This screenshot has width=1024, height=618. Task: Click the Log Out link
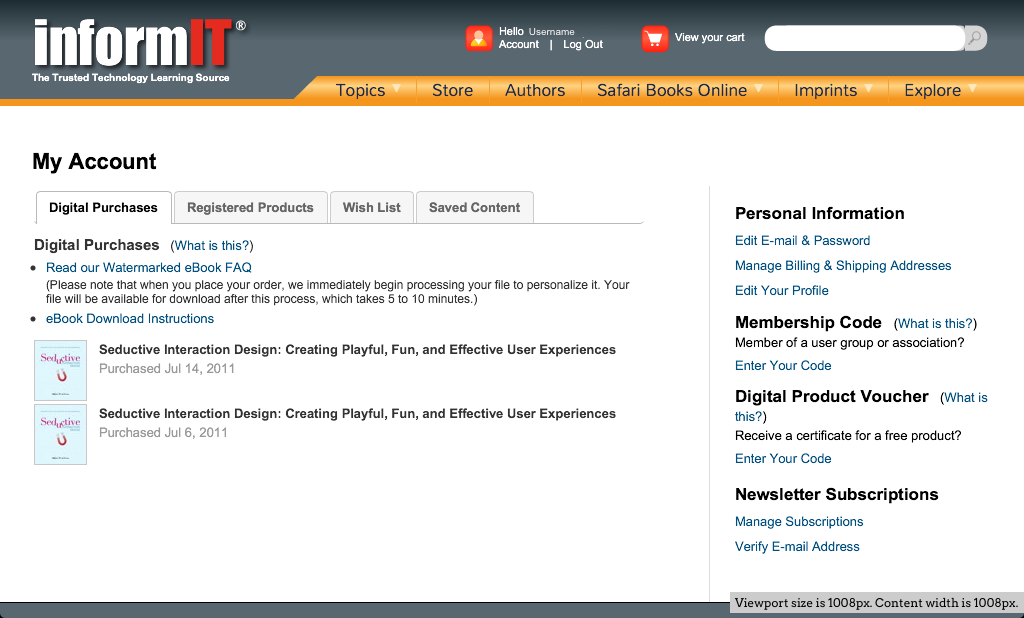[583, 44]
